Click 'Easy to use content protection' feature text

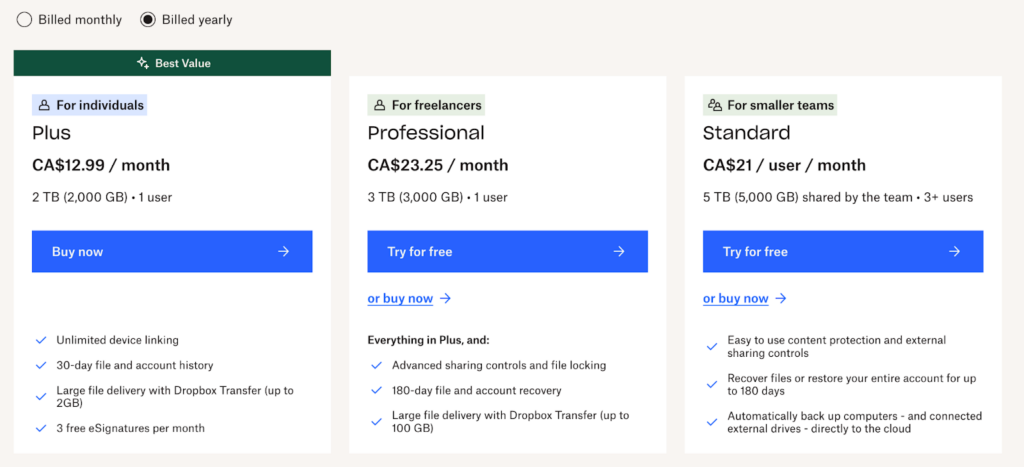pyautogui.click(x=837, y=347)
